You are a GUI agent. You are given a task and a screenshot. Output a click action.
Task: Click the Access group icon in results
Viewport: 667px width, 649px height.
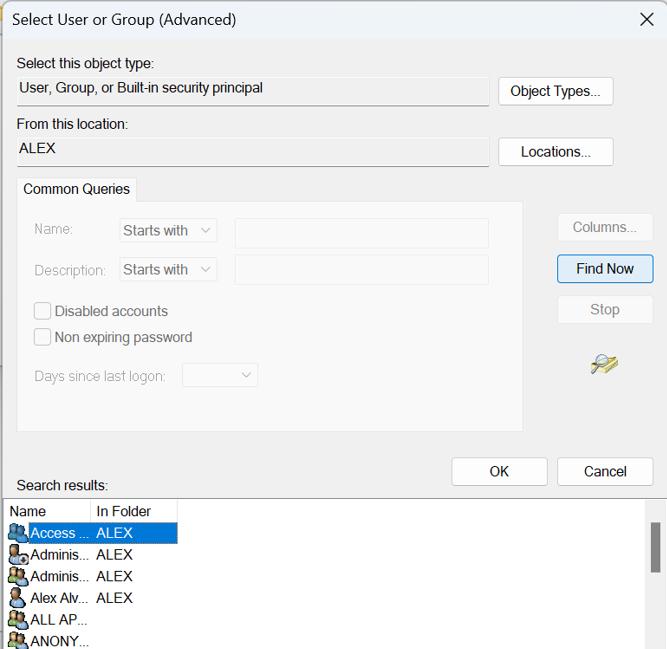tap(18, 533)
